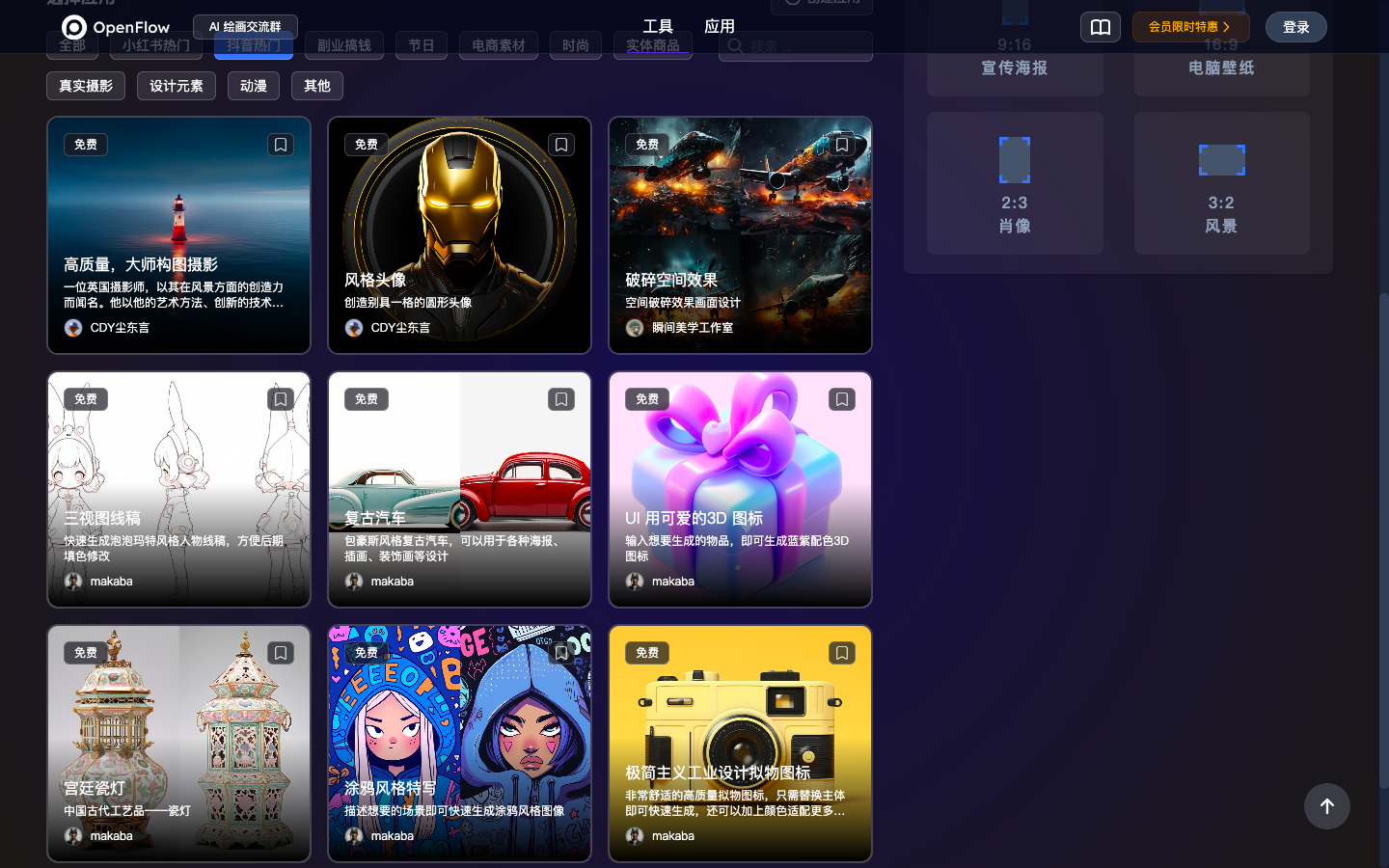Open the 高质量，大师构图摄影 template card
1389x868 pixels.
coord(178,235)
